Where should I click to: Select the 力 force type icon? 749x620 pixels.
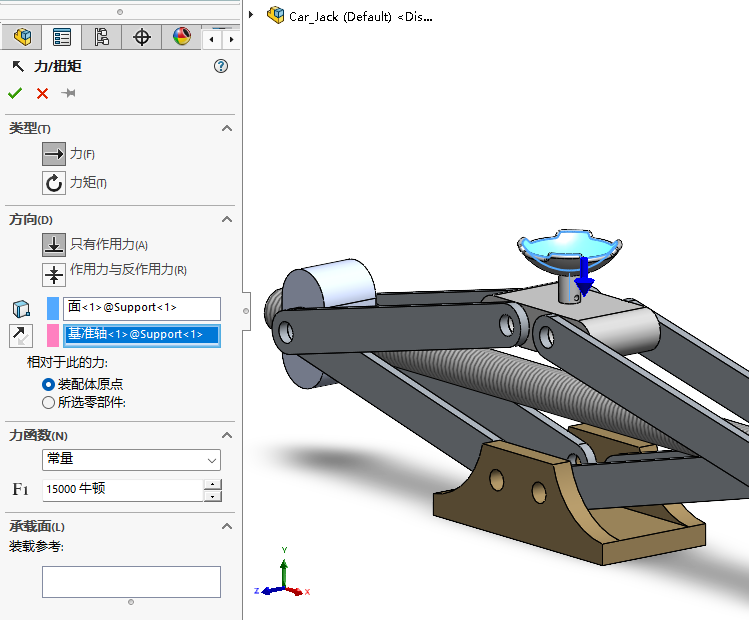[x=53, y=154]
